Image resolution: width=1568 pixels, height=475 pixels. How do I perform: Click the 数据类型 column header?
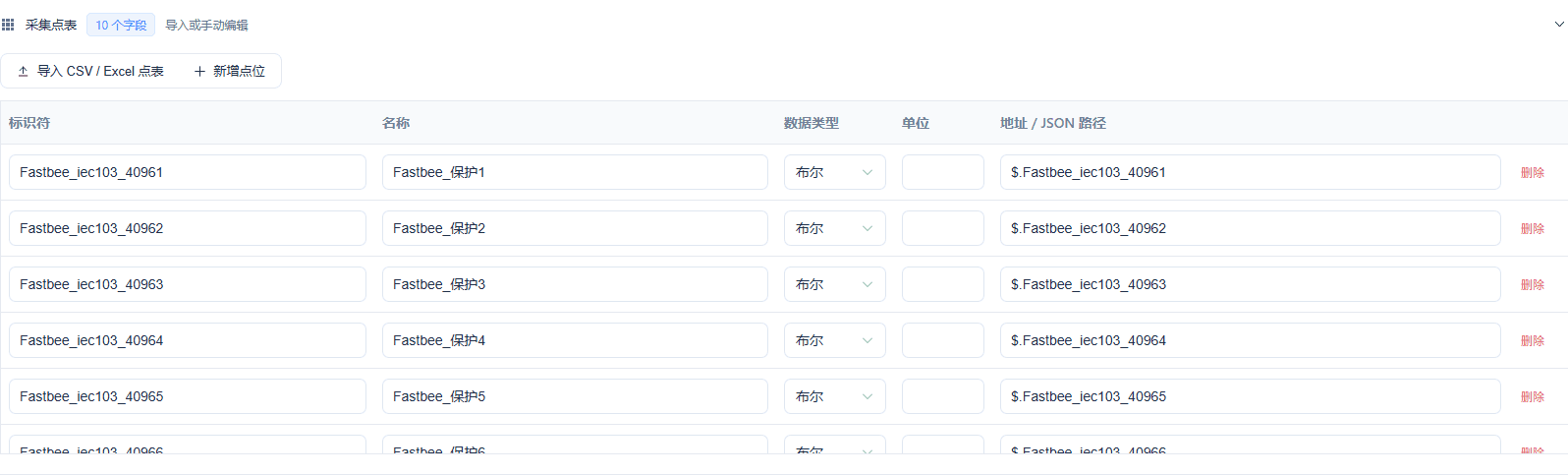812,123
